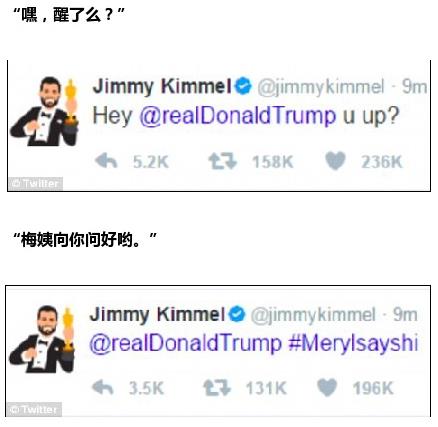Click reply arrow on #Merylsayshi tweet
This screenshot has width=438, height=427.
point(103,388)
